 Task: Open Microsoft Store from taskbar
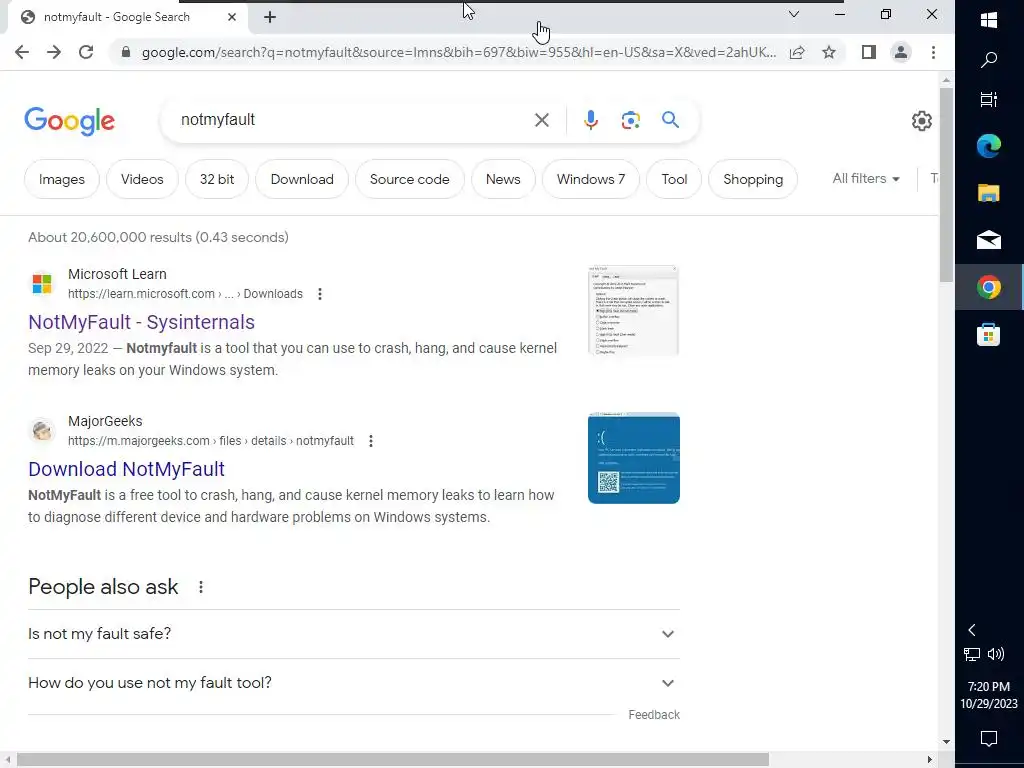tap(989, 334)
